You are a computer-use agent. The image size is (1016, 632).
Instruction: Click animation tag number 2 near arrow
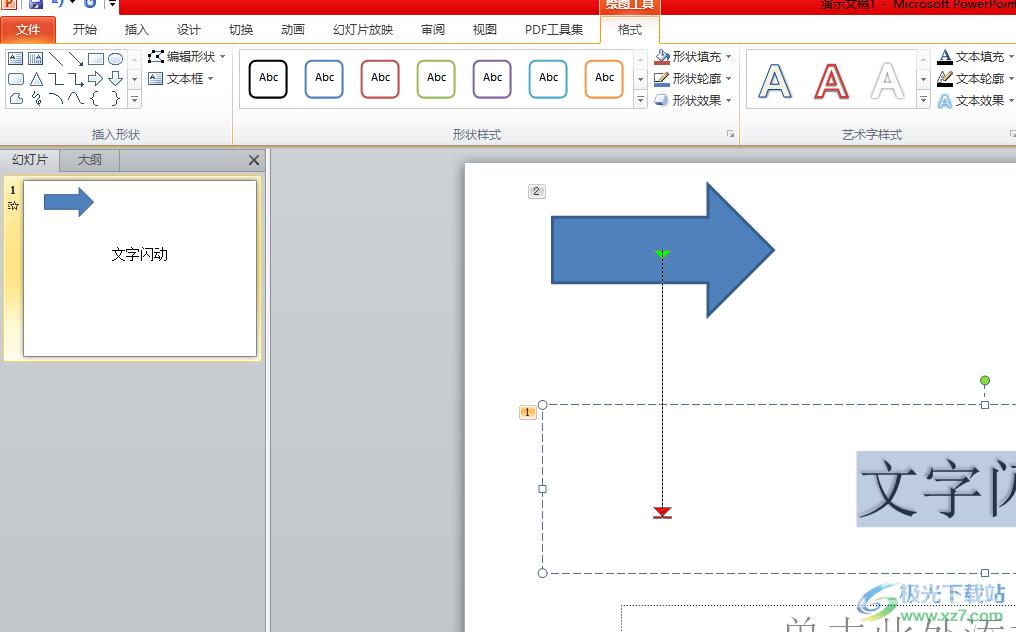[537, 191]
